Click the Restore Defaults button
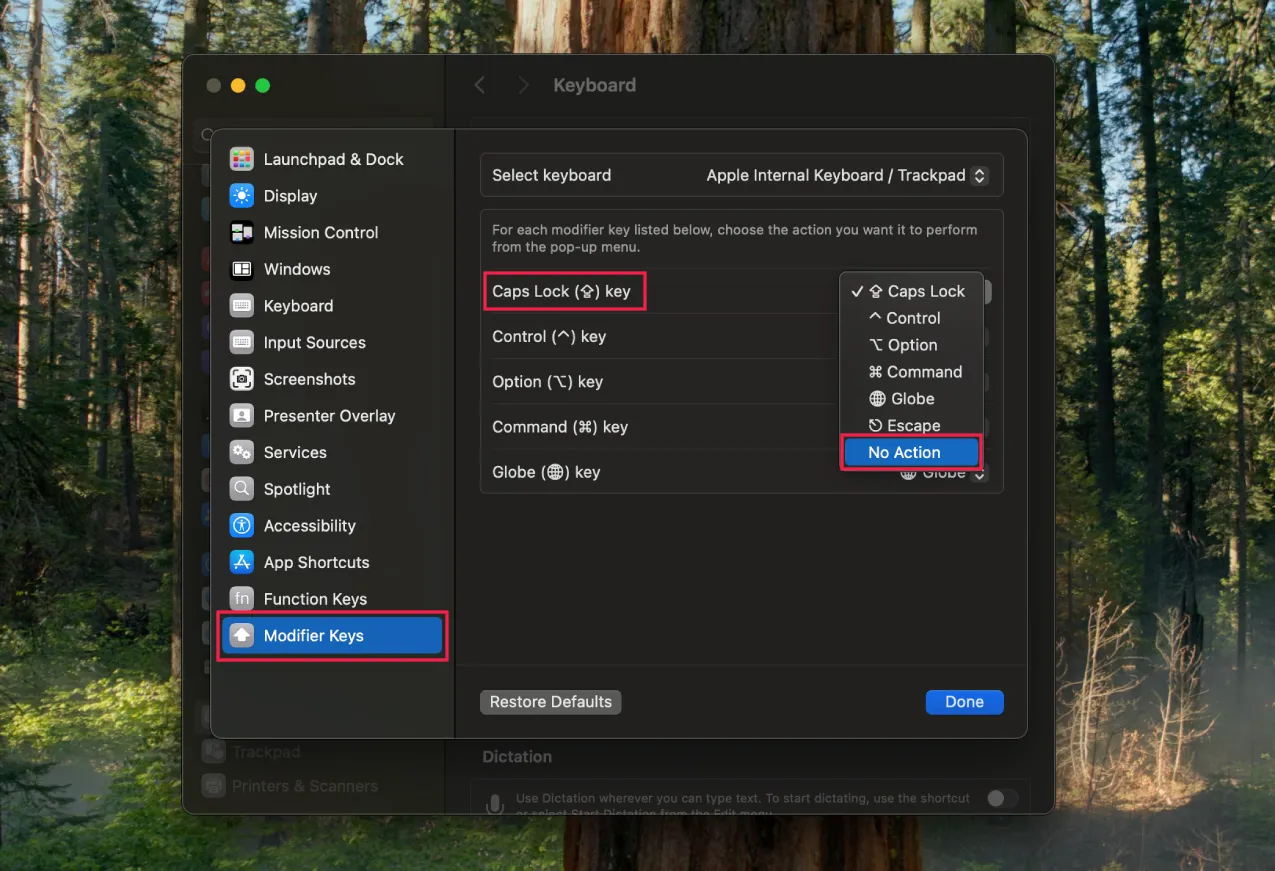The width and height of the screenshot is (1275, 871). pos(551,702)
